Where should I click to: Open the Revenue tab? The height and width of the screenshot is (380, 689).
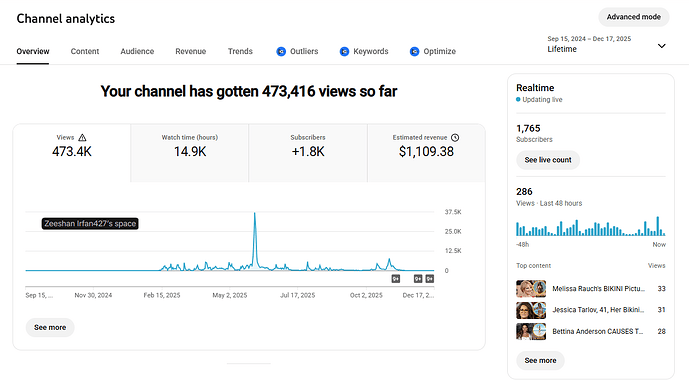pos(191,51)
